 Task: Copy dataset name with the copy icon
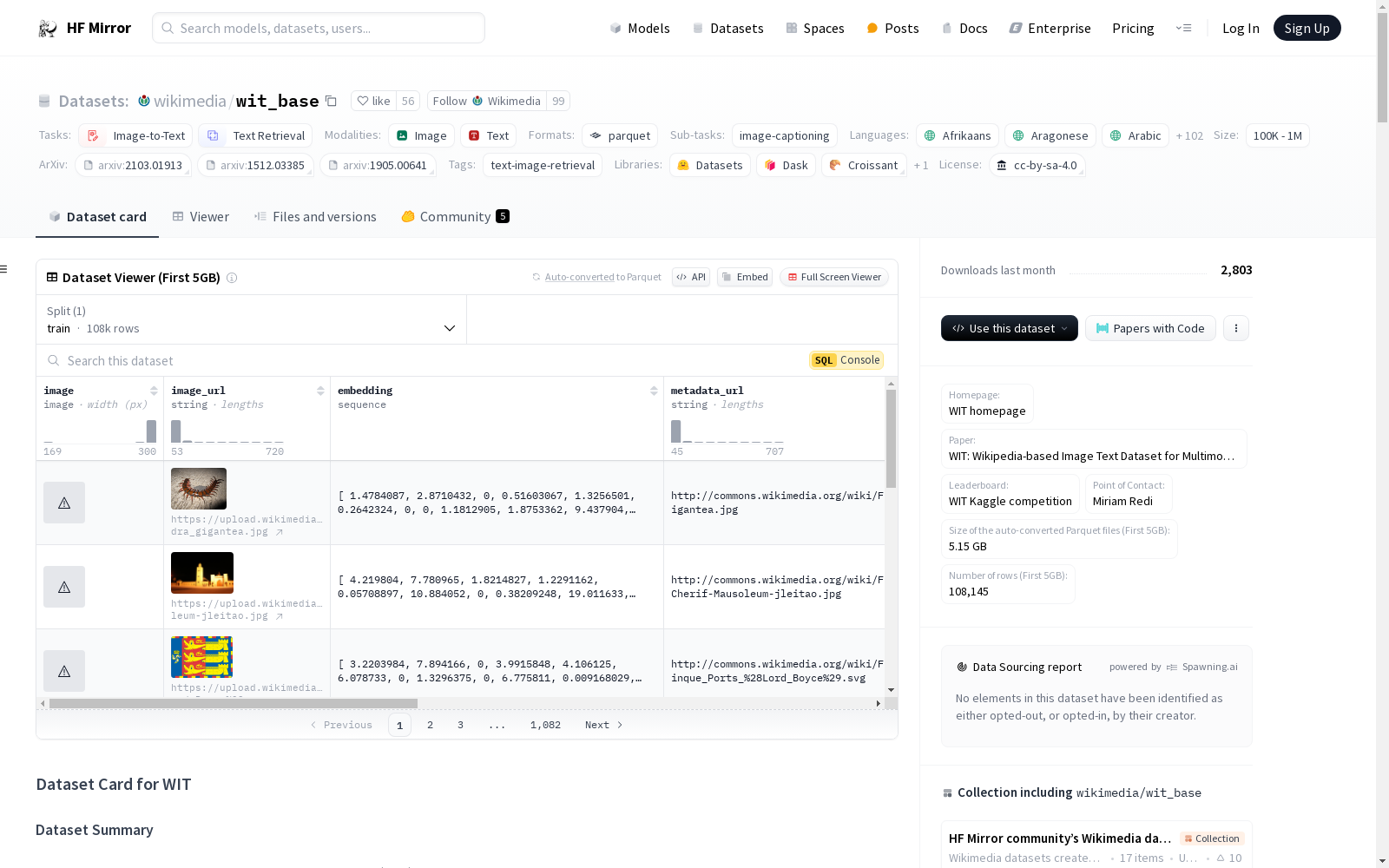pyautogui.click(x=331, y=101)
